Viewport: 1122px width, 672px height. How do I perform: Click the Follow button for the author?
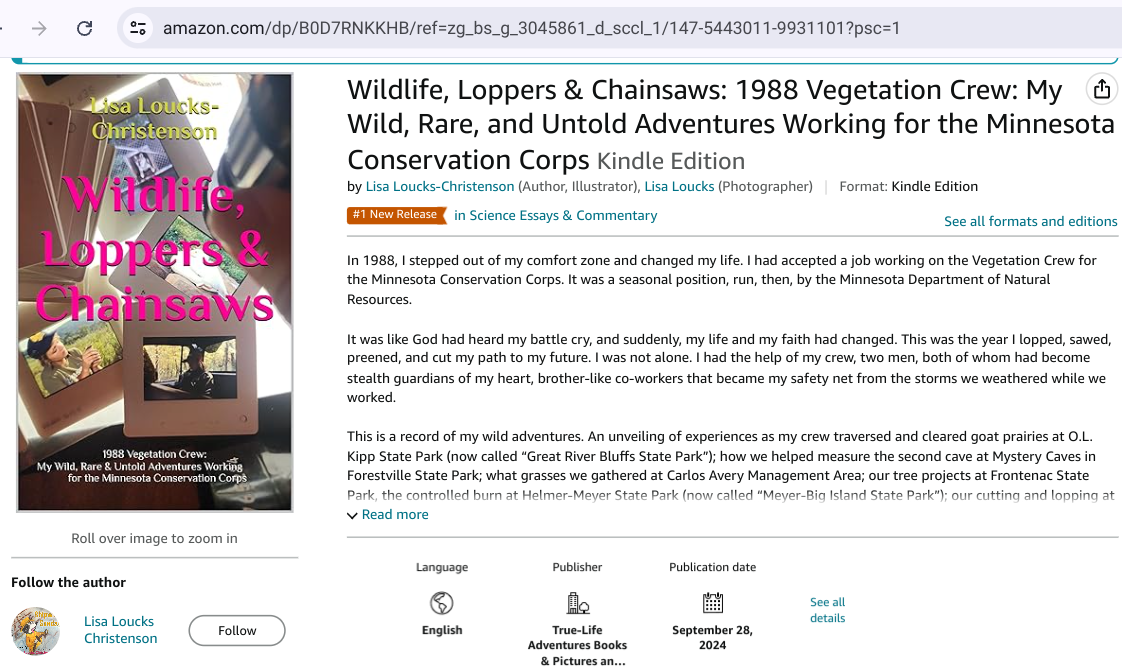coord(236,630)
